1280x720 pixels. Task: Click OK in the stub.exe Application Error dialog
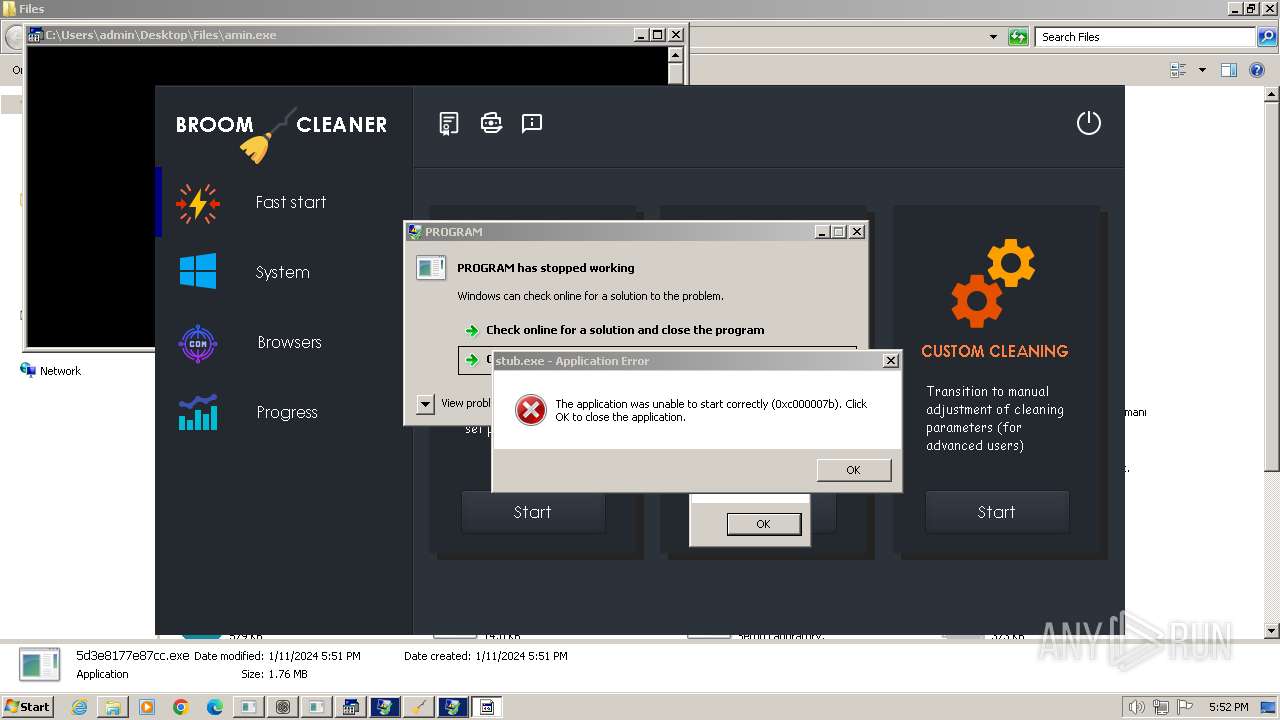pyautogui.click(x=853, y=470)
